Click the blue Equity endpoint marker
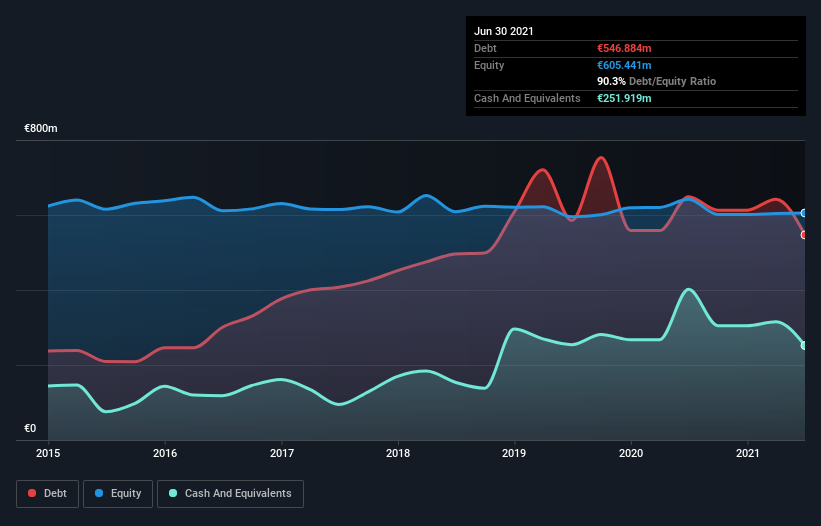This screenshot has height=526, width=821. [x=804, y=213]
